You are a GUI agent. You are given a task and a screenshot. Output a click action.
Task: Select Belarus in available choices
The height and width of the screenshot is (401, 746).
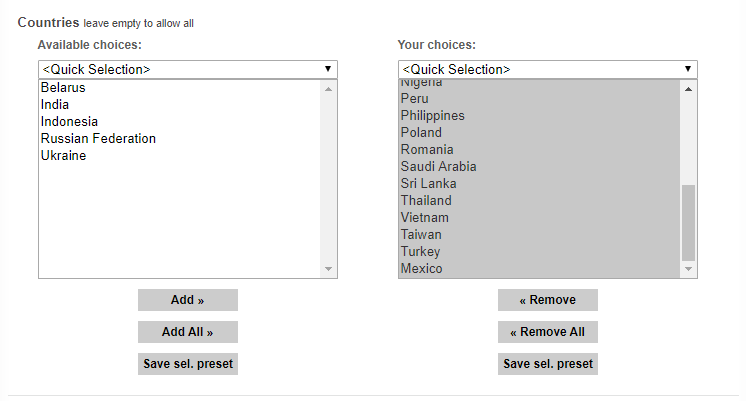pyautogui.click(x=63, y=88)
